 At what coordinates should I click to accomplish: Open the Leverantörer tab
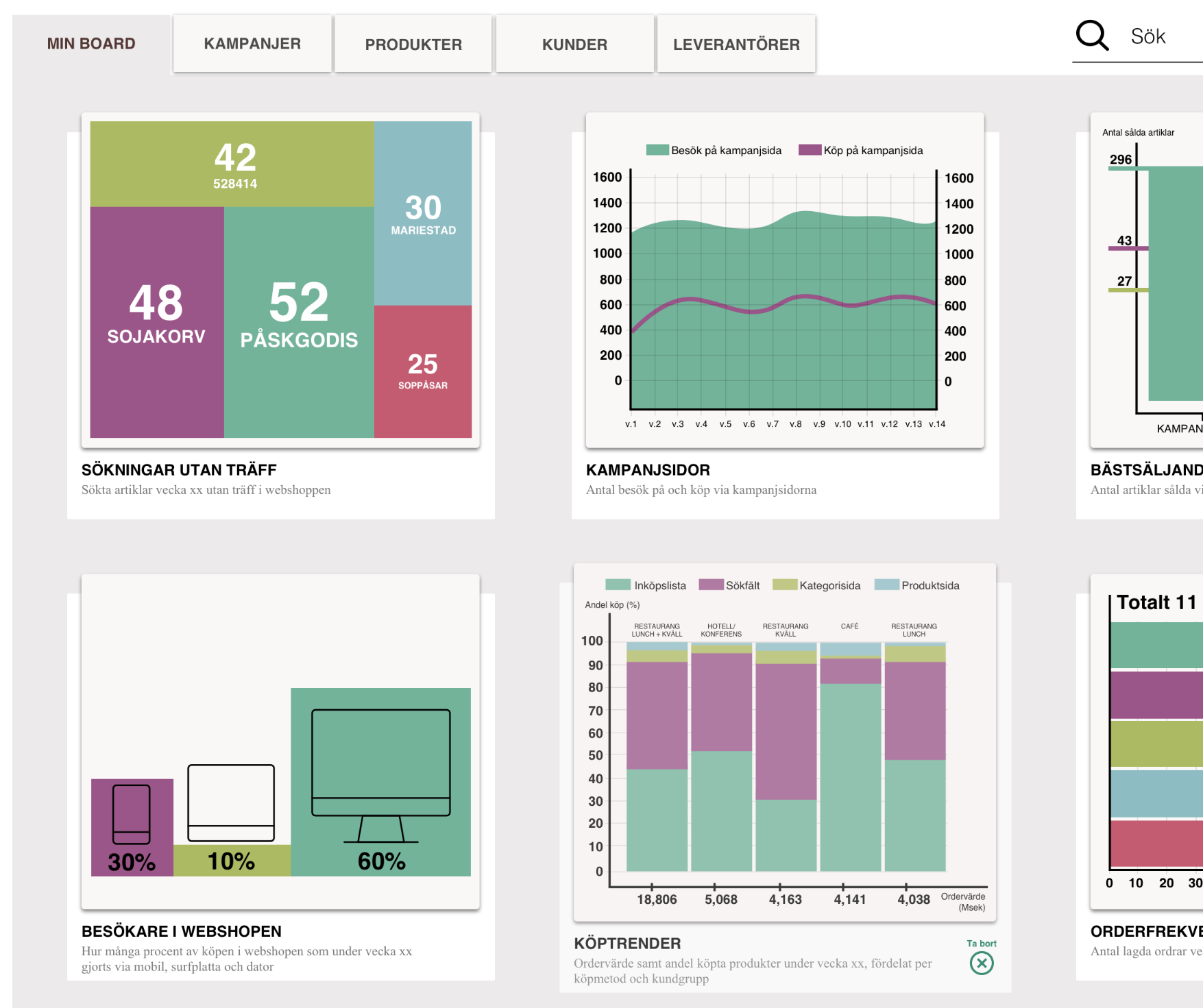pyautogui.click(x=736, y=45)
